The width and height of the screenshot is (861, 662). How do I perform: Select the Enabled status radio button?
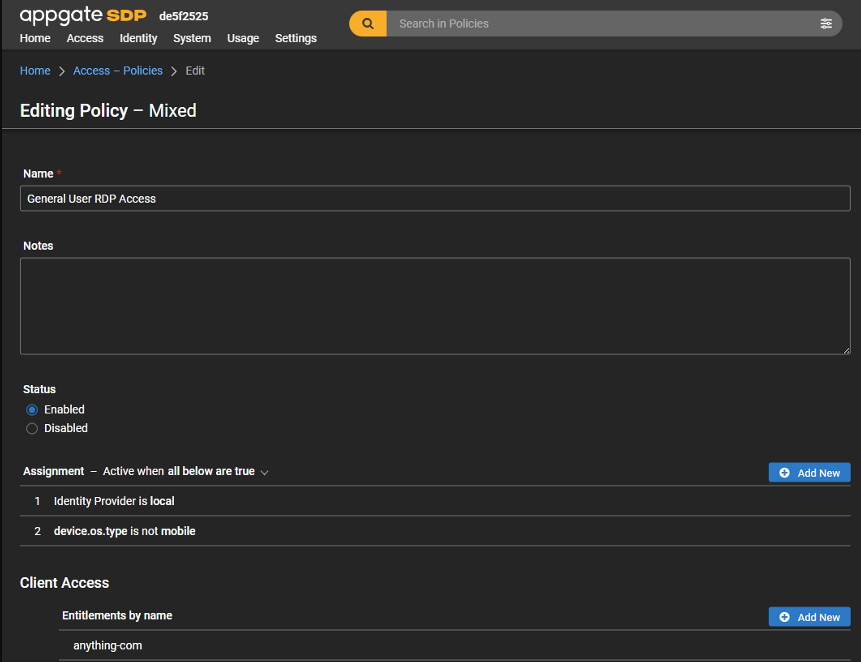pyautogui.click(x=31, y=409)
